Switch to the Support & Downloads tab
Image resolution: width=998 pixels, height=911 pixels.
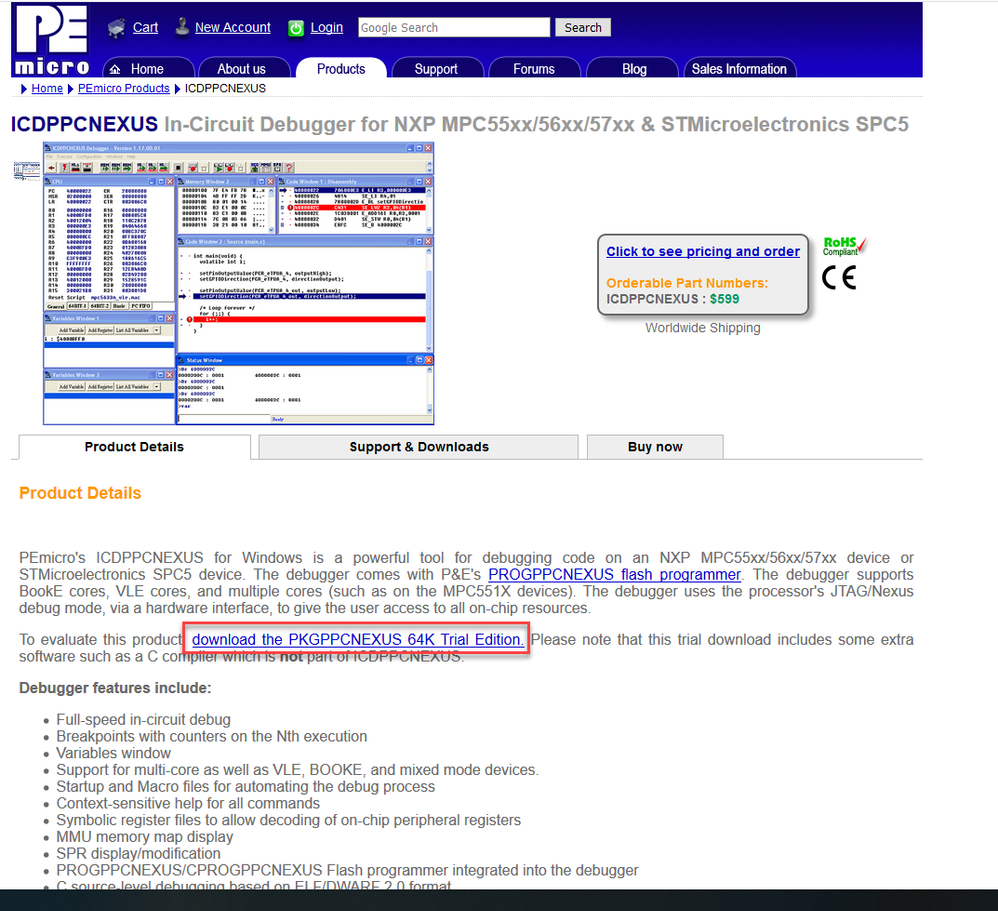pos(419,447)
